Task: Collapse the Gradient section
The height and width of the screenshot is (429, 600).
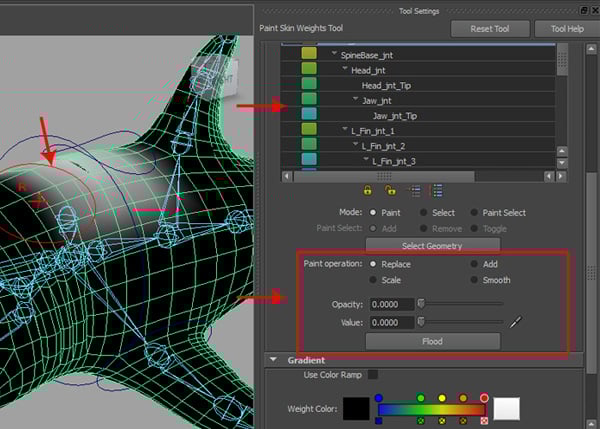Action: [x=272, y=360]
